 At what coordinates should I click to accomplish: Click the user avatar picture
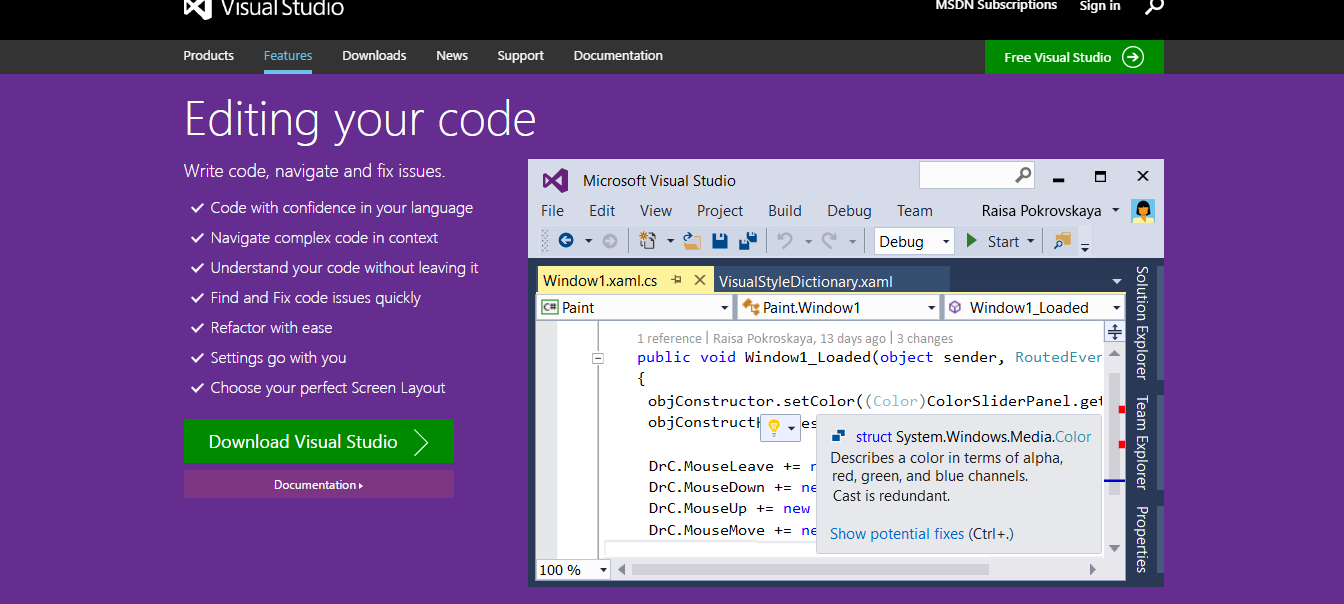(1143, 211)
